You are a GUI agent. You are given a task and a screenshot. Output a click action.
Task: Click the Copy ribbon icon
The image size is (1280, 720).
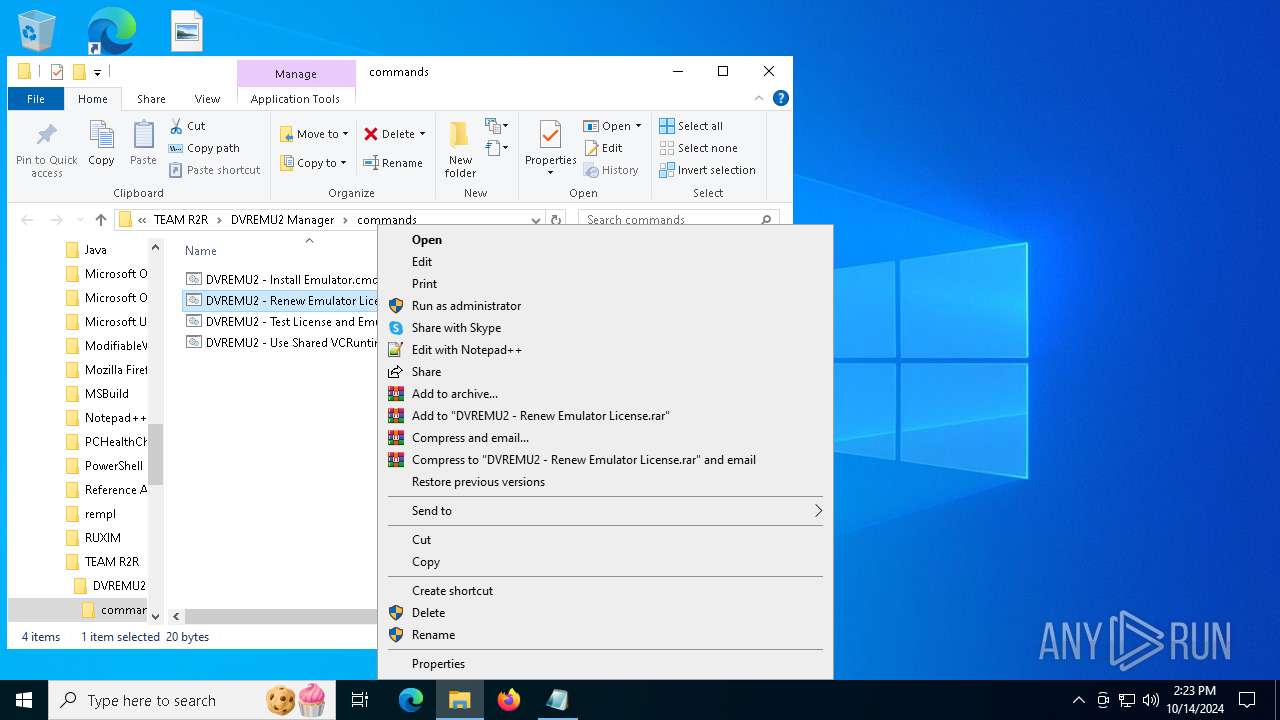point(101,135)
